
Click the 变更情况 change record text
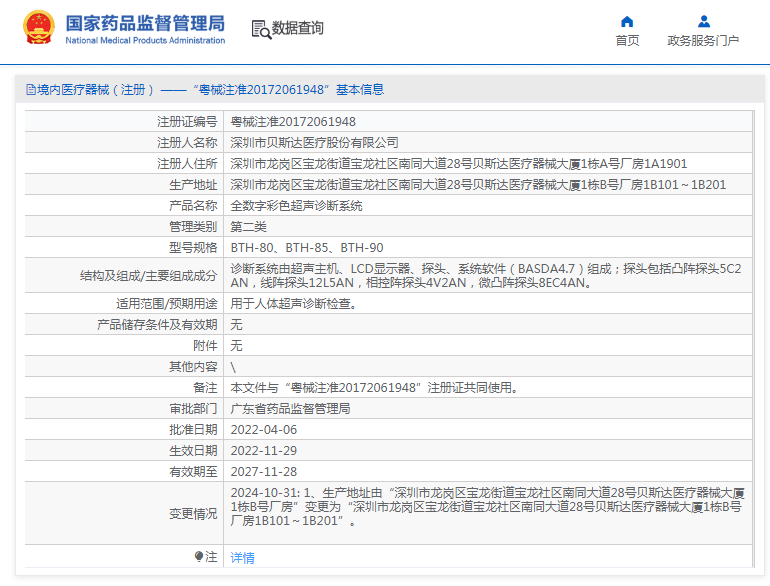[x=192, y=513]
